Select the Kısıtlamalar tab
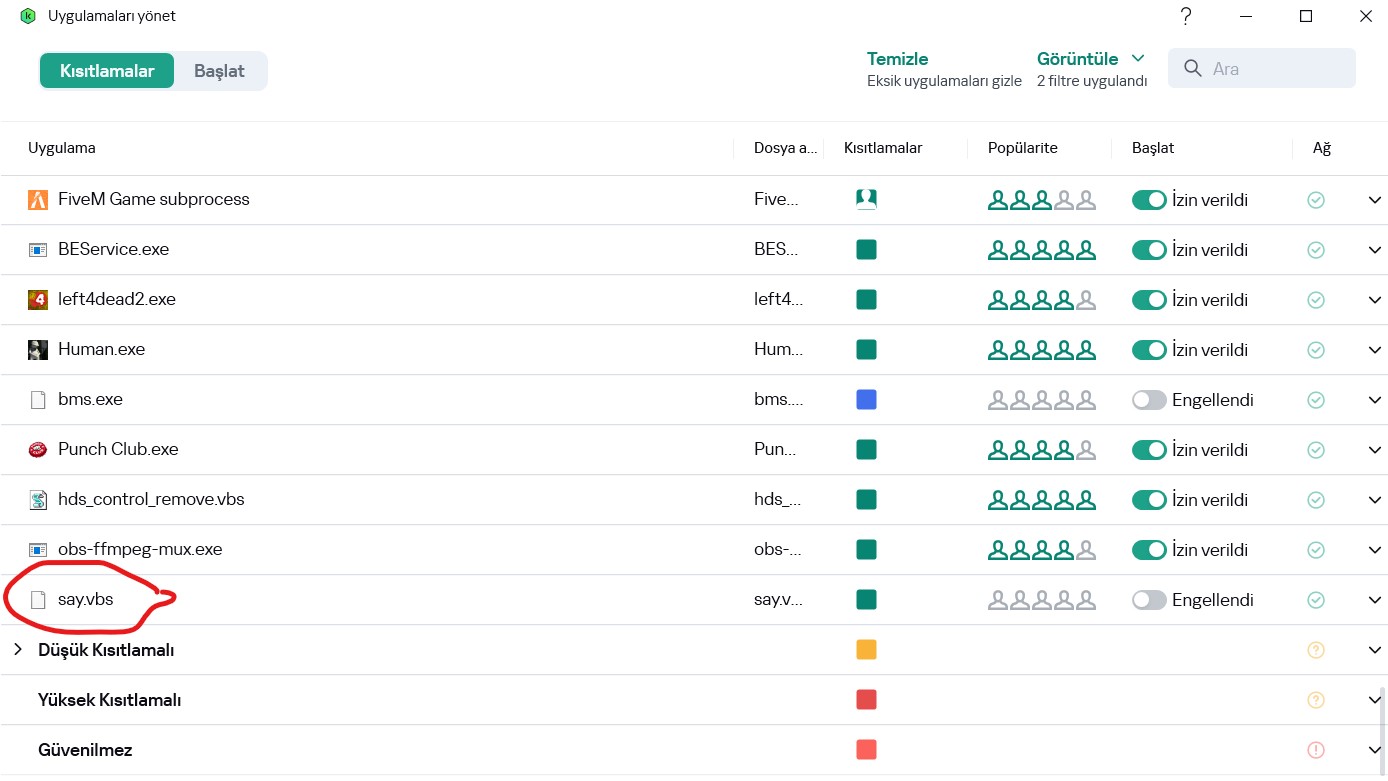 click(x=107, y=71)
